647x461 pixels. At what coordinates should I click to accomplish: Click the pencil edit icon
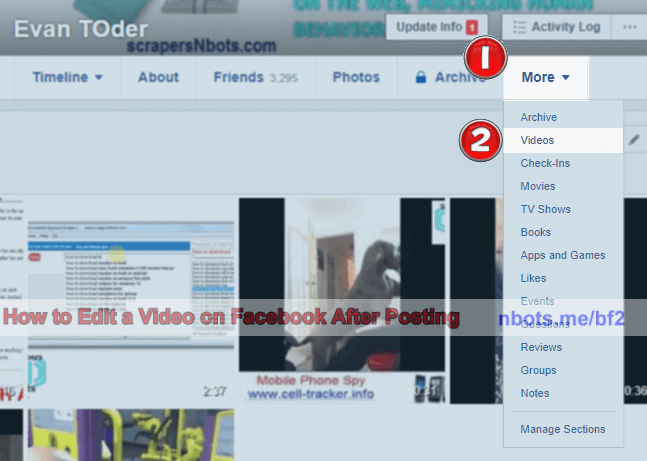point(634,140)
